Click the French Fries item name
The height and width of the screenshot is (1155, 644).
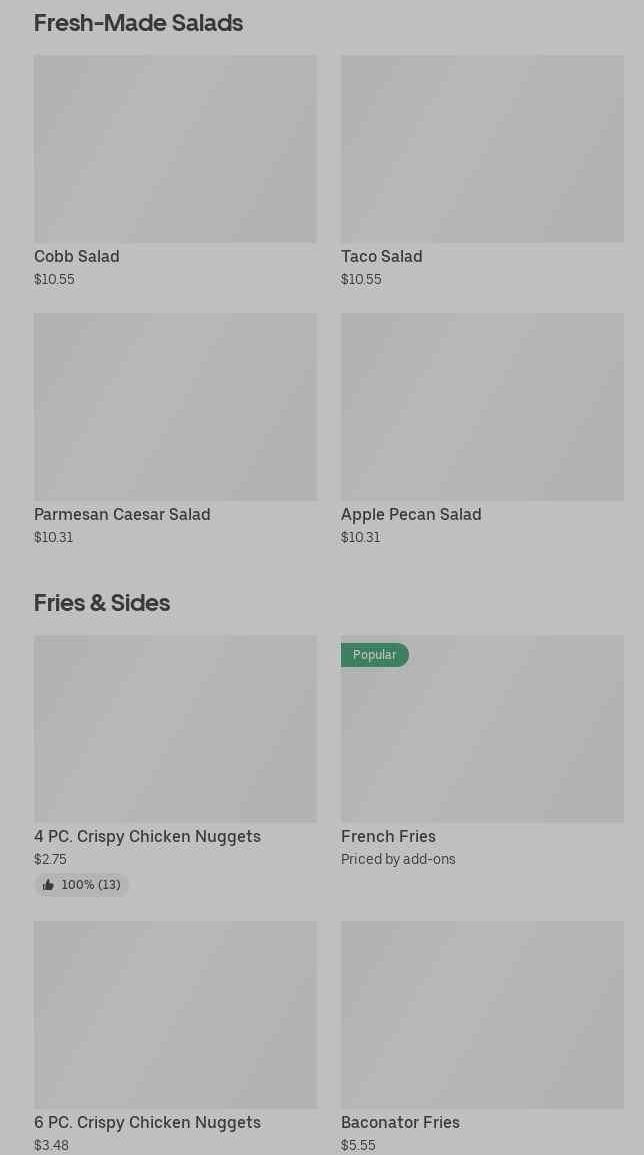388,836
